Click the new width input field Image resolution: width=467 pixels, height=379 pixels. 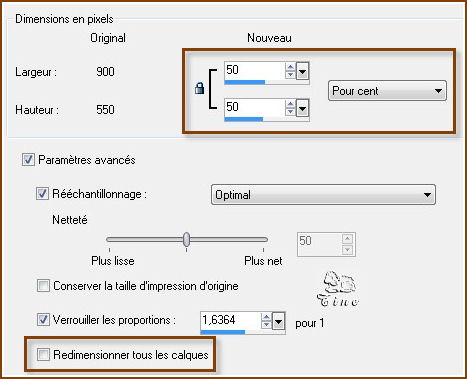coord(255,71)
